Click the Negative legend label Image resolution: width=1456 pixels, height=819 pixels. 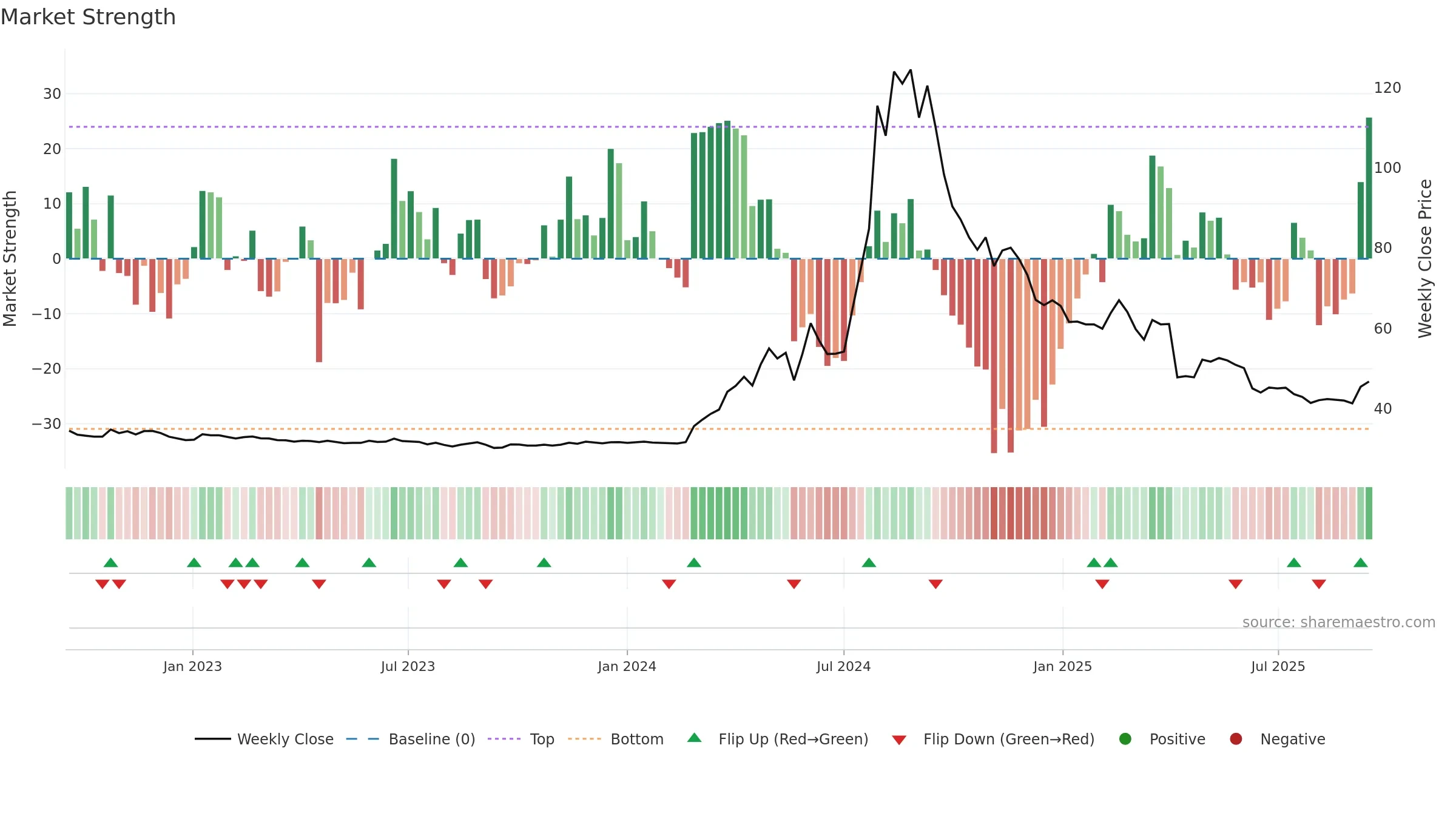tap(1293, 739)
